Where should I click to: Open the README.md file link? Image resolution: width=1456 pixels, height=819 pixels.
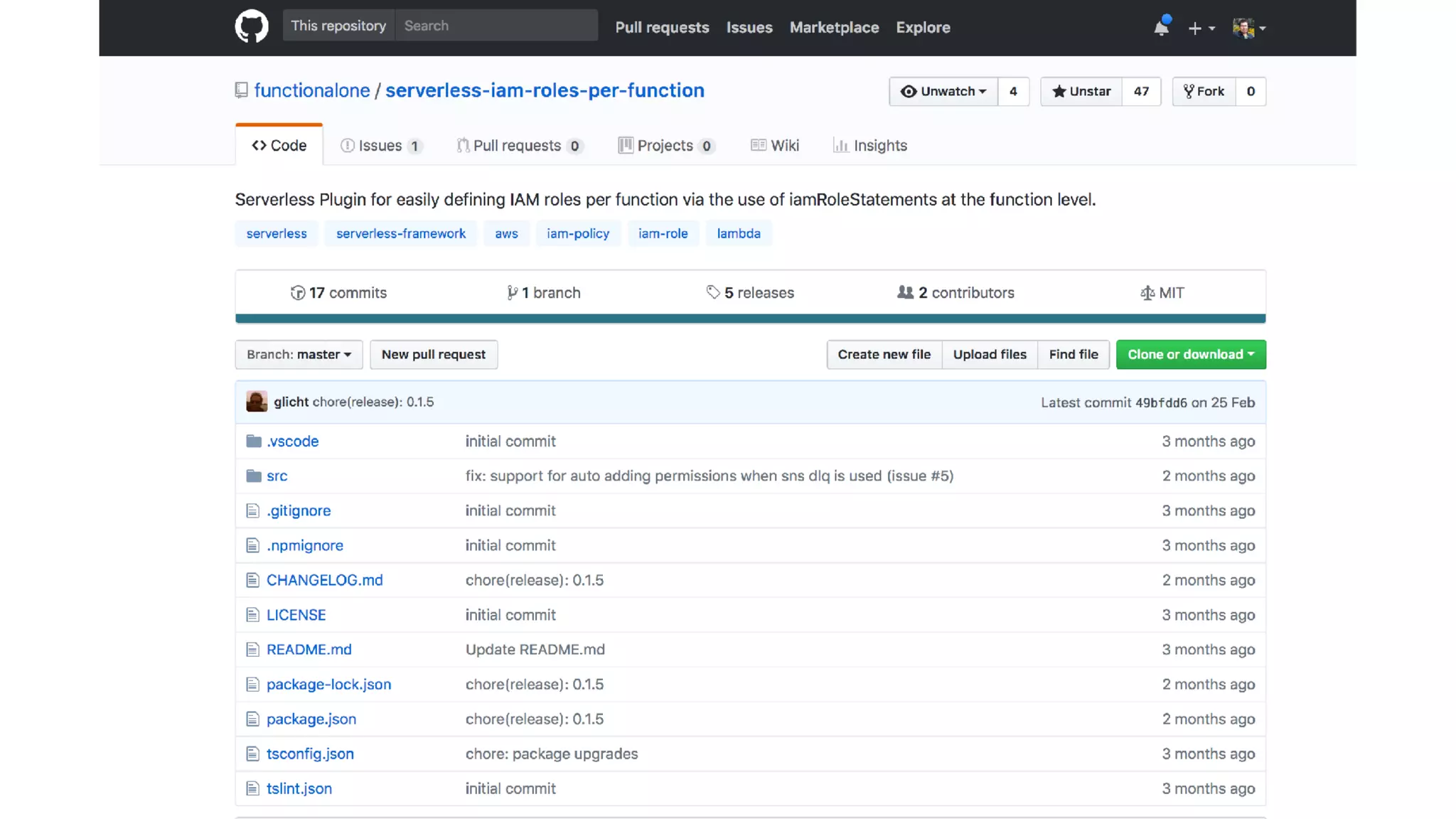pyautogui.click(x=309, y=649)
